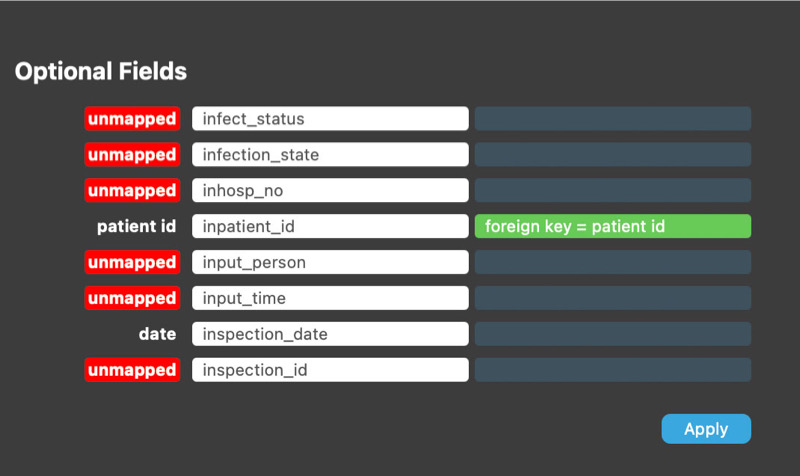Viewport: 800px width, 476px height.
Task: Select the date label for inspection_date
Action: pos(157,334)
